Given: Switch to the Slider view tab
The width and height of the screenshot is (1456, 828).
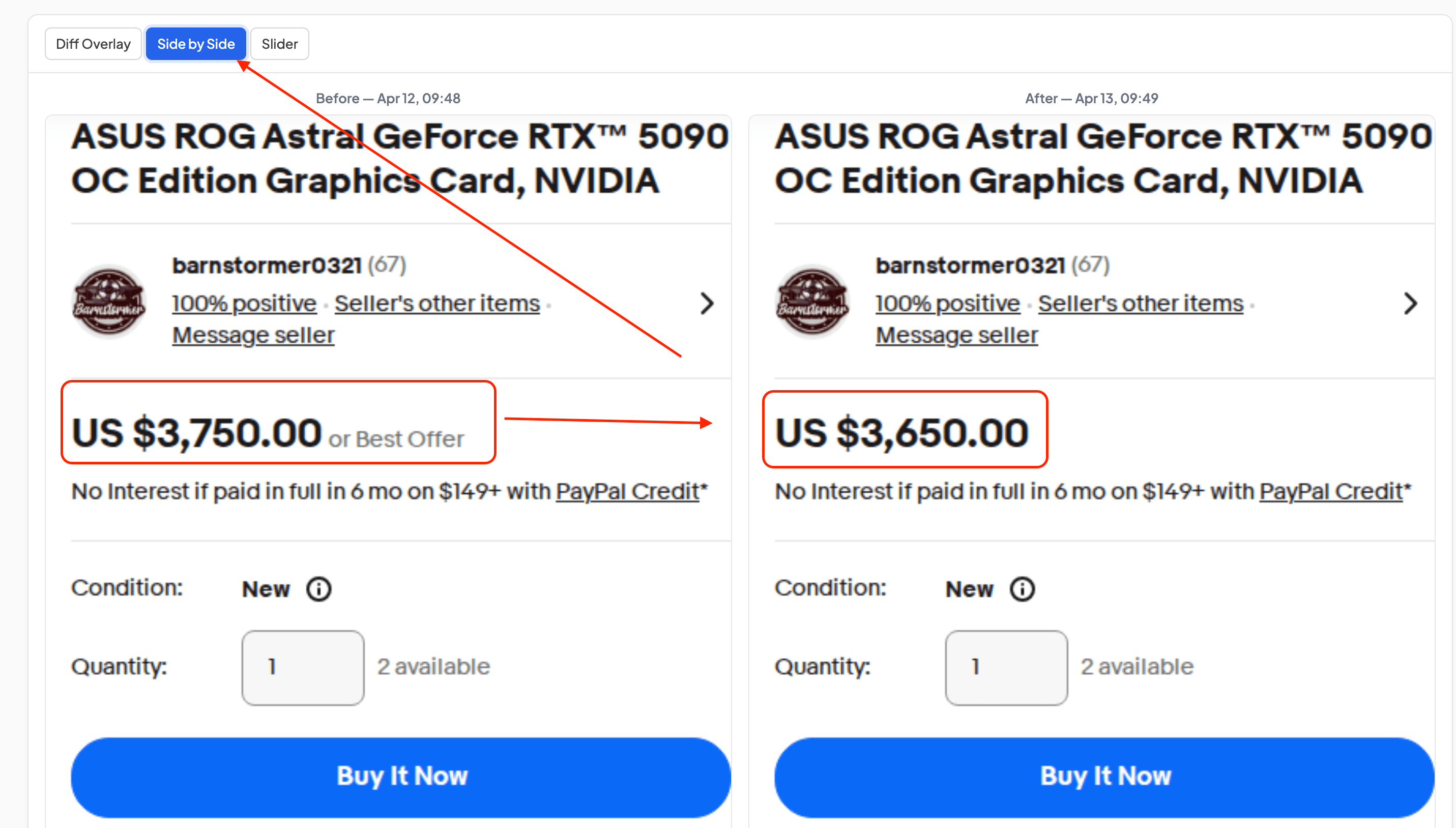Looking at the screenshot, I should coord(279,43).
